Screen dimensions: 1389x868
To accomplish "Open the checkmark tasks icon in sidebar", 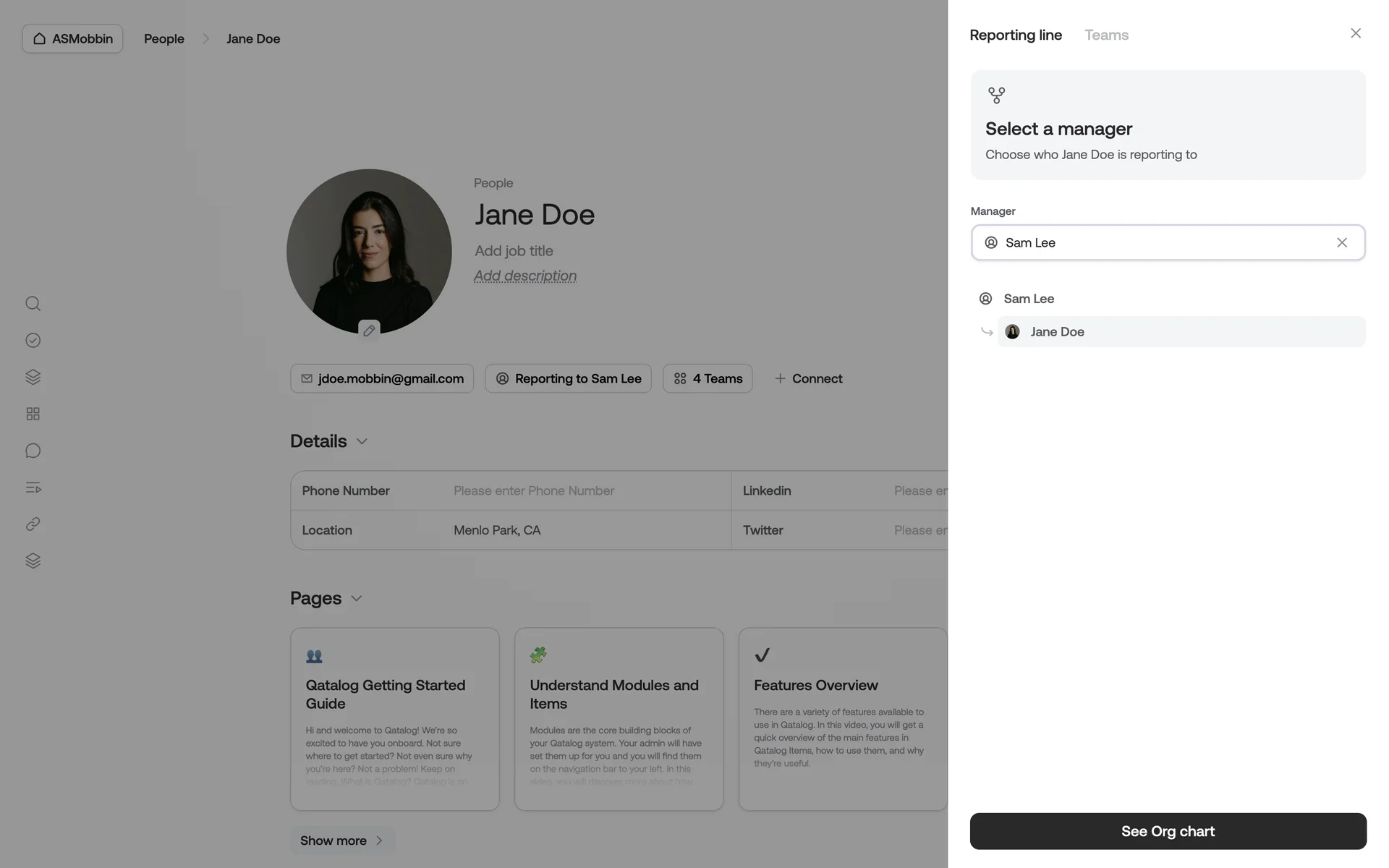I will (x=33, y=341).
